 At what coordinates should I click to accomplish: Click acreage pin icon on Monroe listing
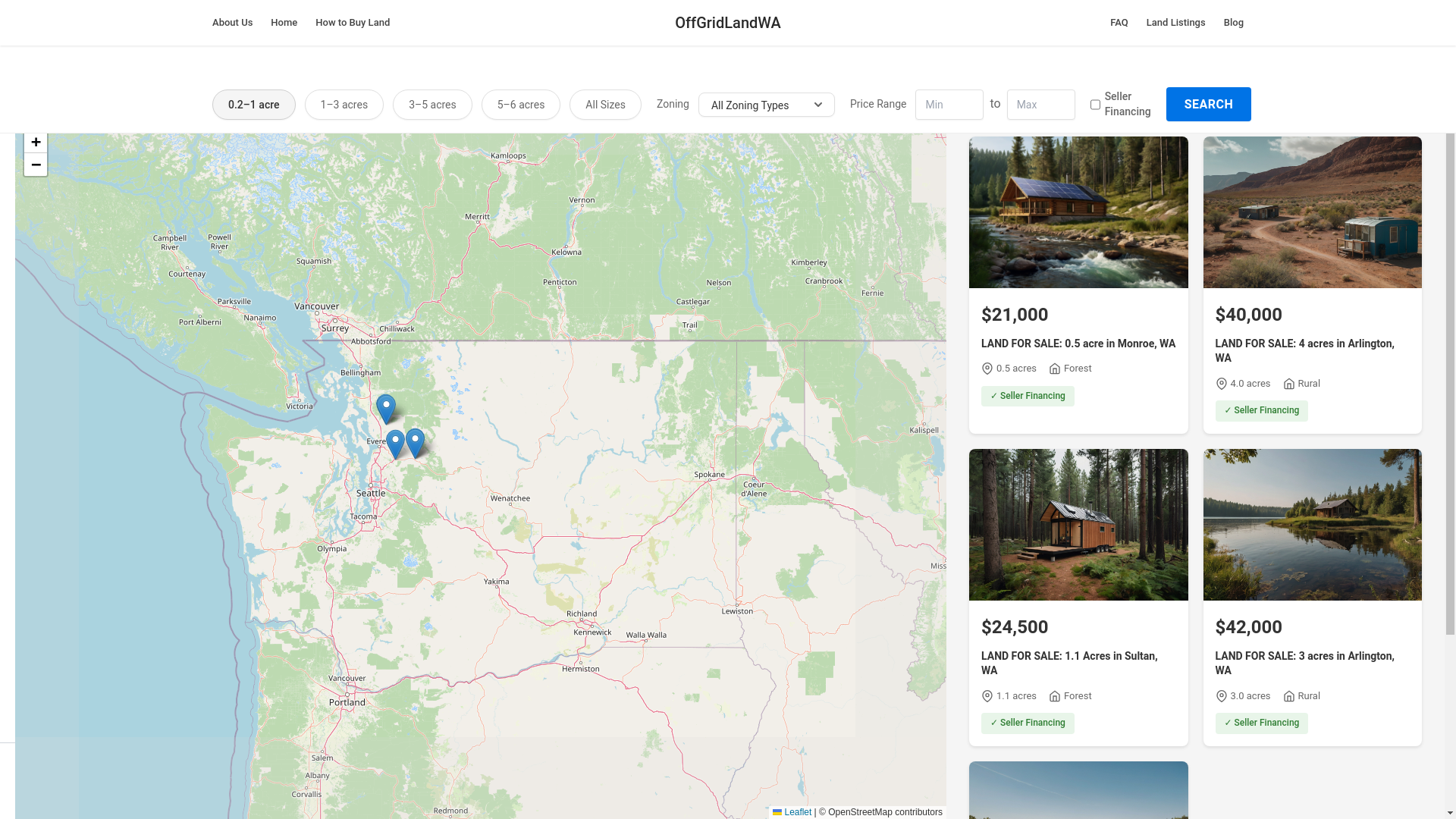[987, 369]
